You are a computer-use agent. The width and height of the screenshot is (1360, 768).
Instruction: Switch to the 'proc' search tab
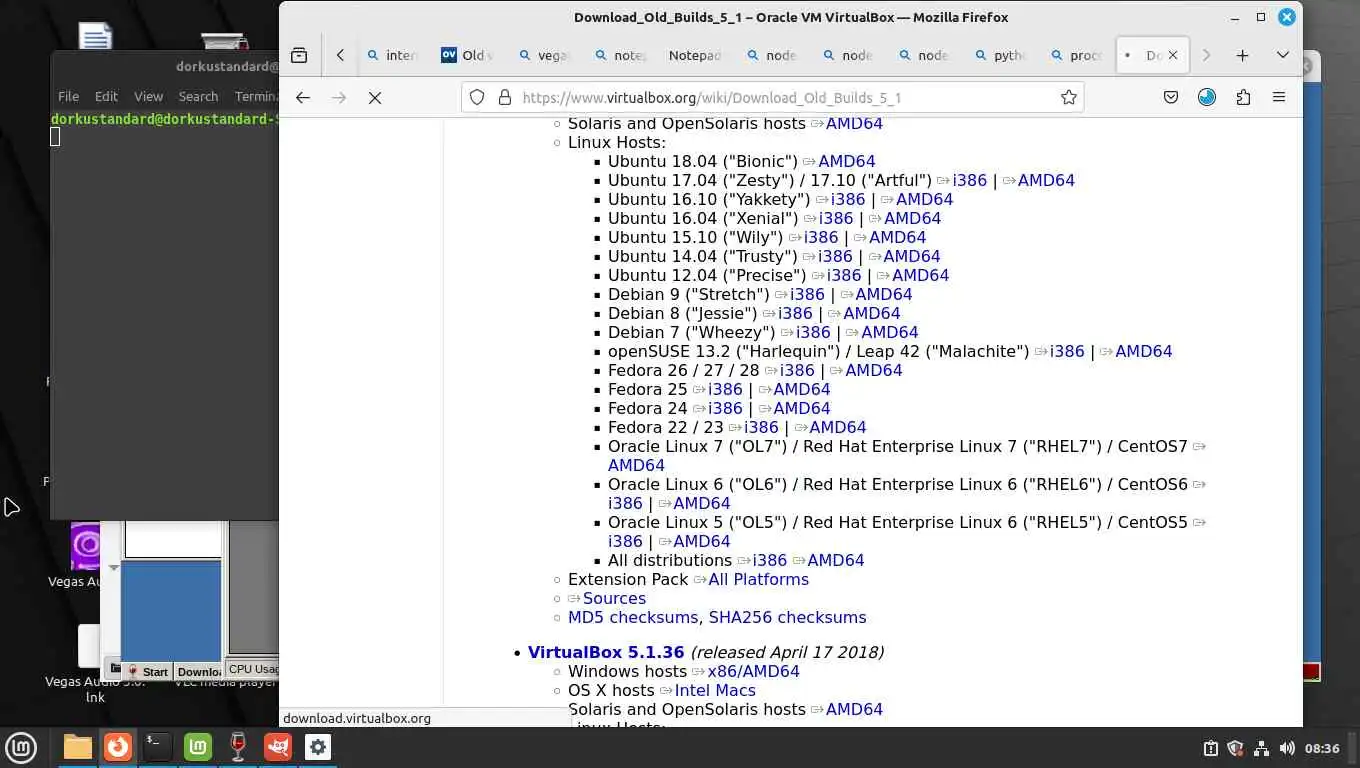[1075, 55]
